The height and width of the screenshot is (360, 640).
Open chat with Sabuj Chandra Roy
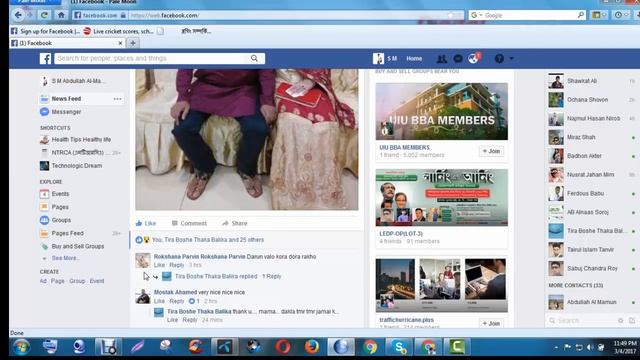592,269
